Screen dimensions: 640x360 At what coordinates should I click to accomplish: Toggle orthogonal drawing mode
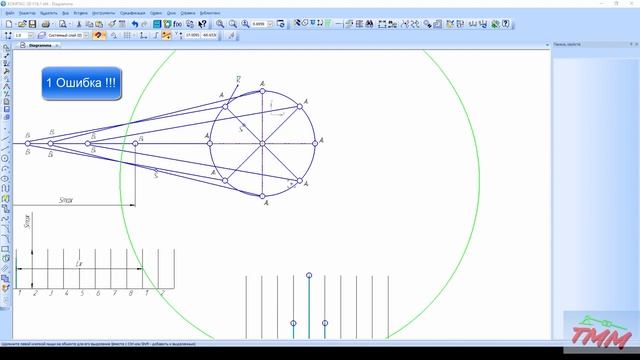[x=156, y=36]
